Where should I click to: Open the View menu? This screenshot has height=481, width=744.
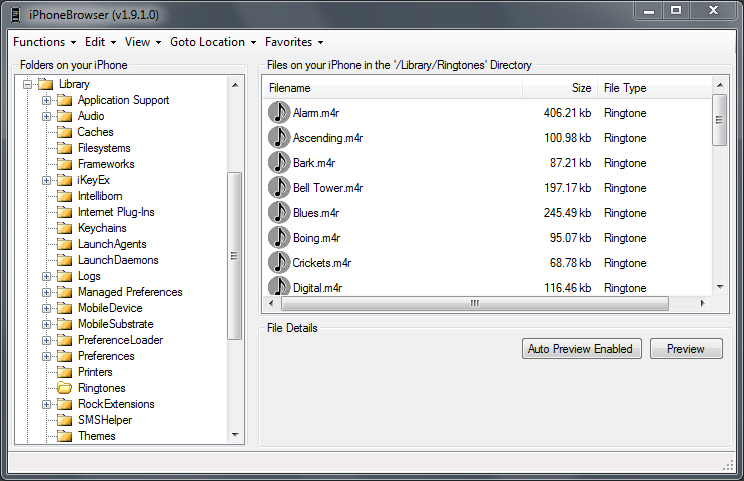[x=143, y=42]
